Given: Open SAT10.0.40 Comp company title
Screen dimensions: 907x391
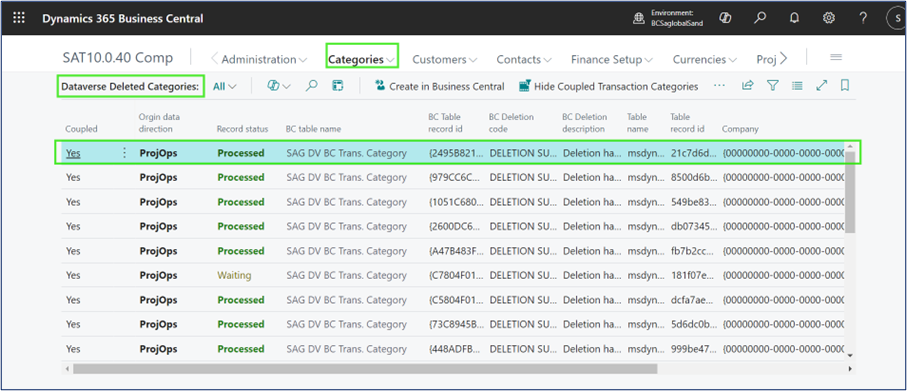Looking at the screenshot, I should [117, 58].
